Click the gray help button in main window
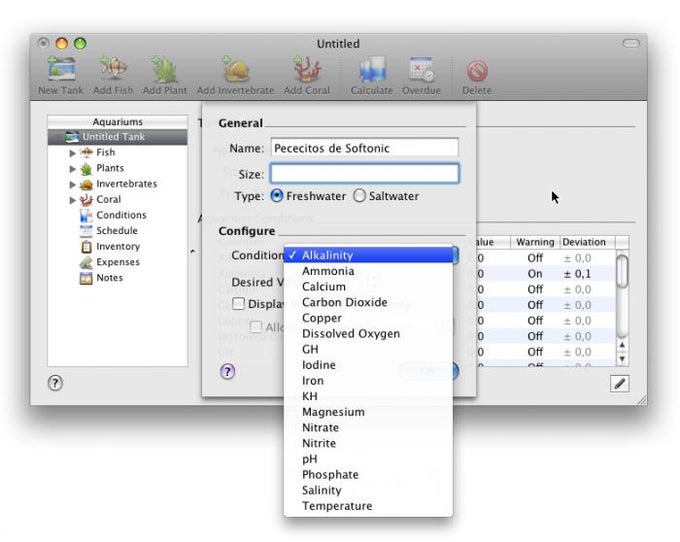680x542 pixels. pos(55,383)
